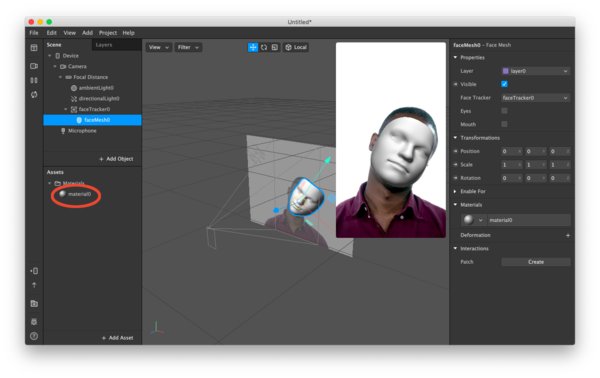Click the video camera icon in the left sidebar
The height and width of the screenshot is (378, 600).
pyautogui.click(x=34, y=66)
